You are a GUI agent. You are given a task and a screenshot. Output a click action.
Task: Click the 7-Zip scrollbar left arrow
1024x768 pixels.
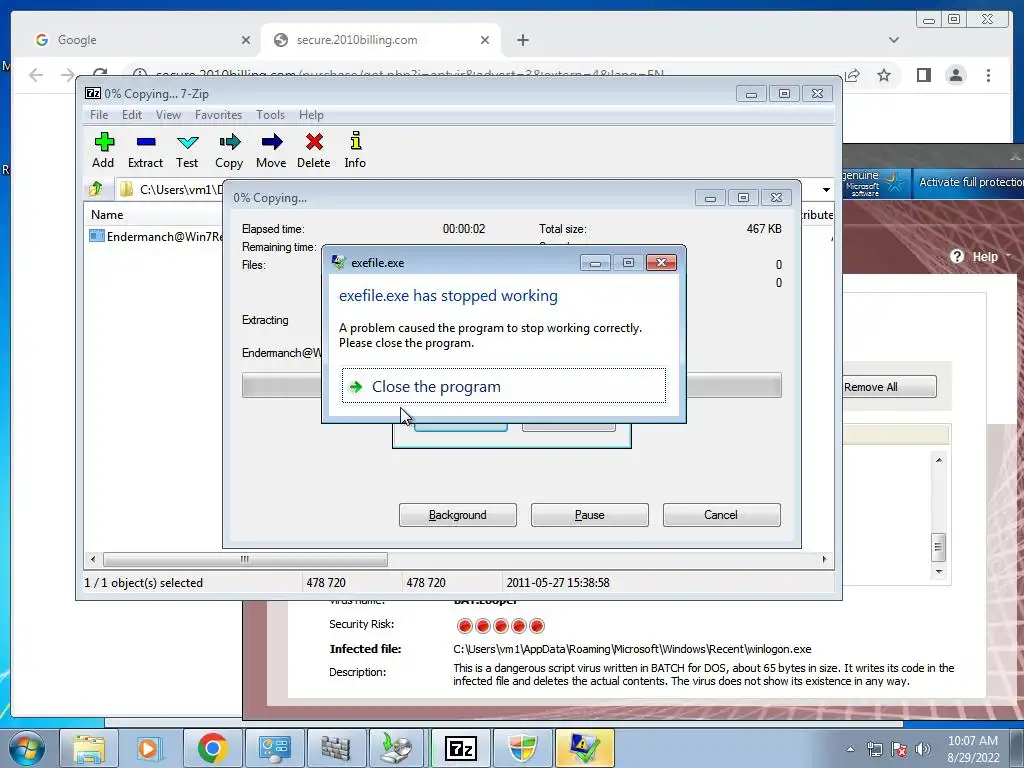pyautogui.click(x=93, y=560)
